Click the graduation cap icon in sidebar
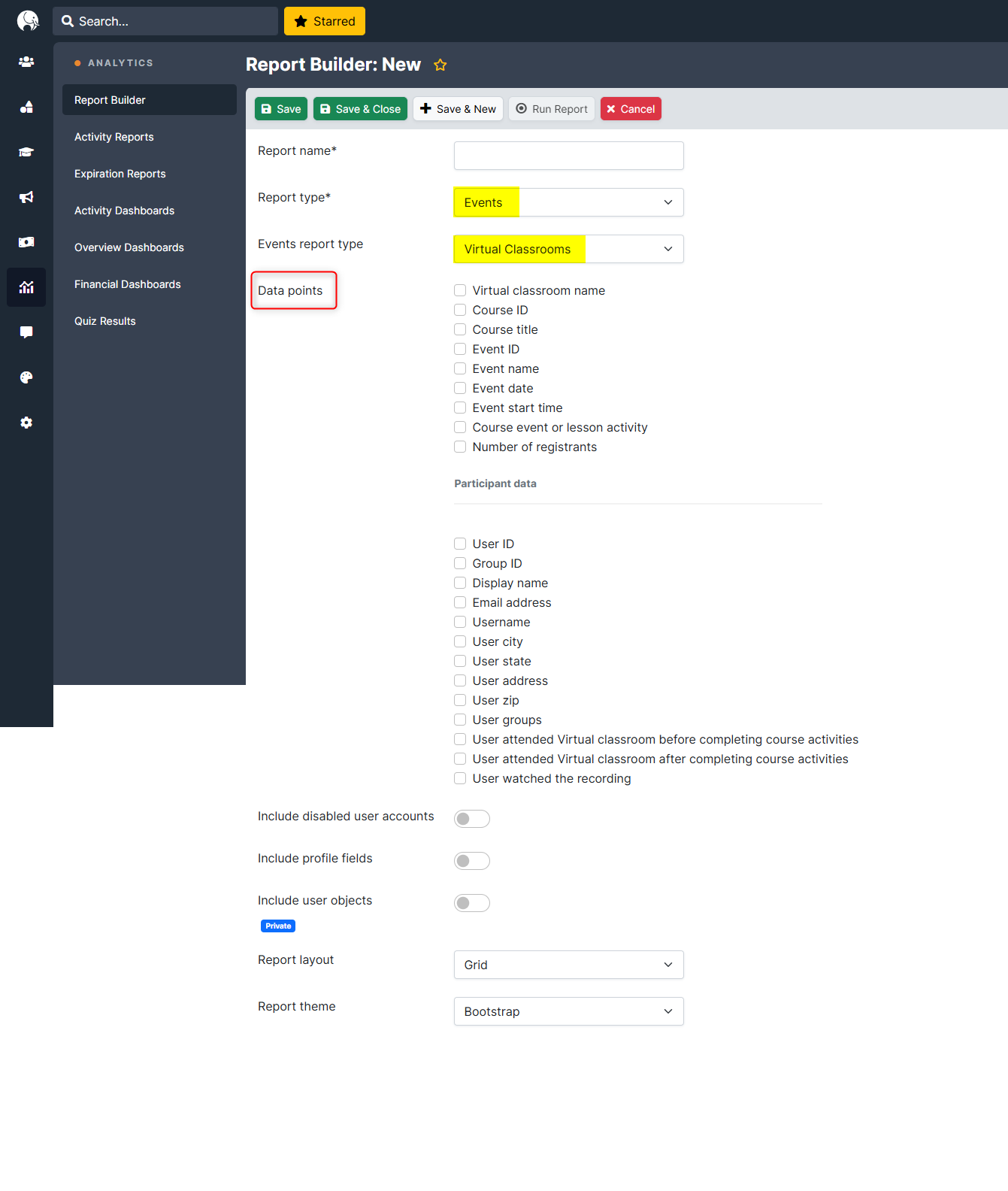1008x1191 pixels. pyautogui.click(x=26, y=152)
